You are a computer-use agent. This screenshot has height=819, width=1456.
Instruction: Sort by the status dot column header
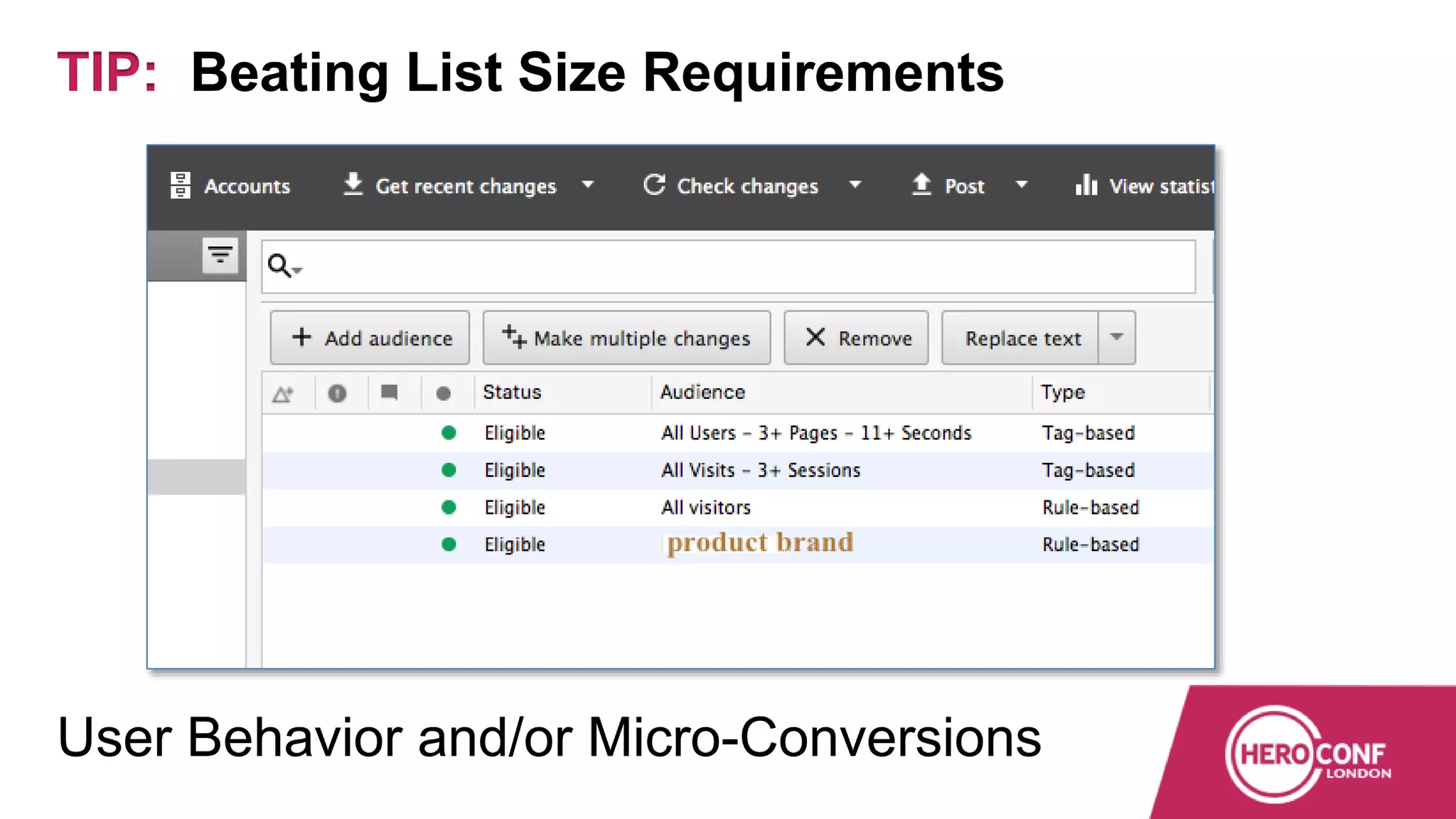[443, 393]
